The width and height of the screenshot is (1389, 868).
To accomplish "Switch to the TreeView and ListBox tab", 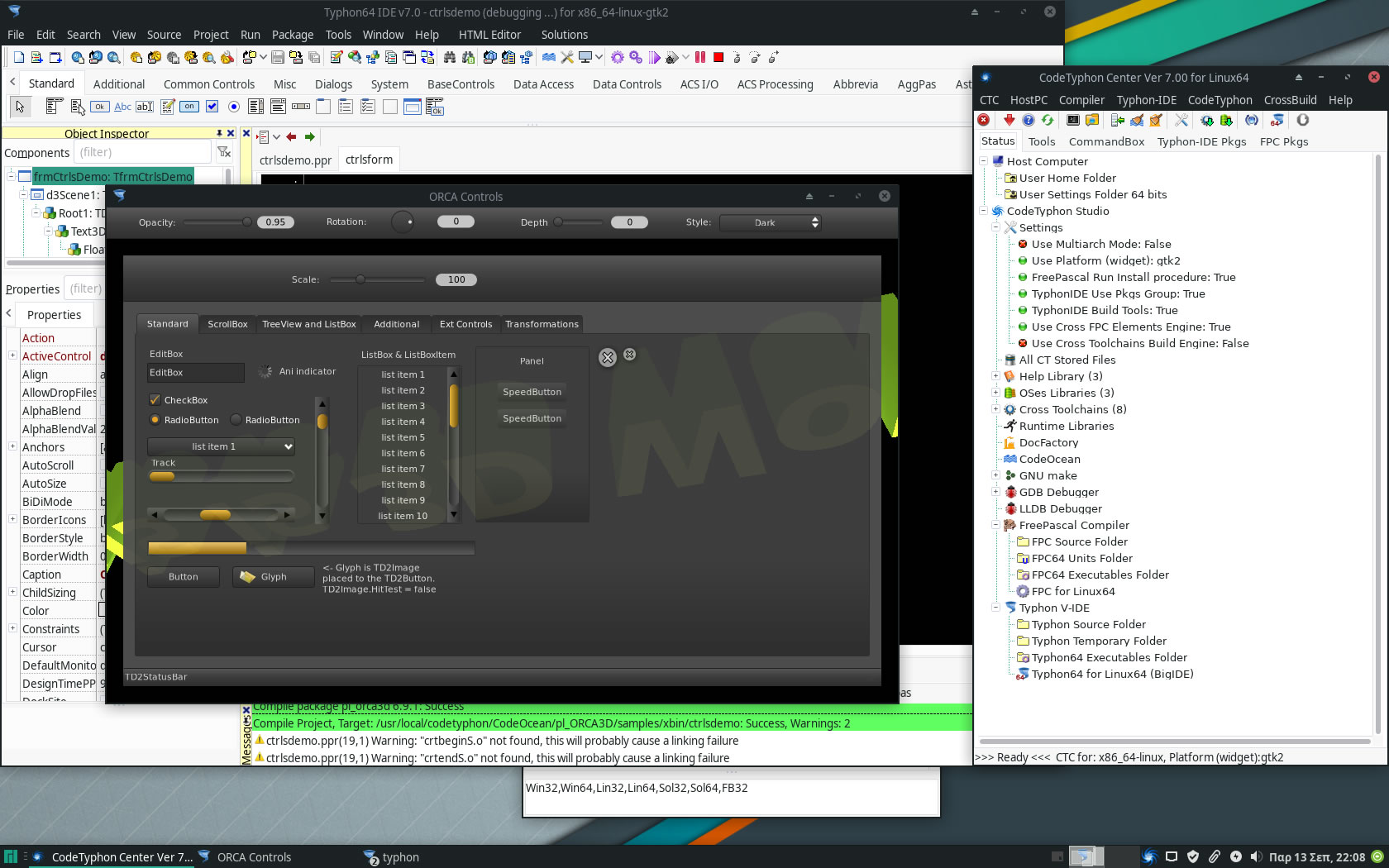I will coord(309,324).
